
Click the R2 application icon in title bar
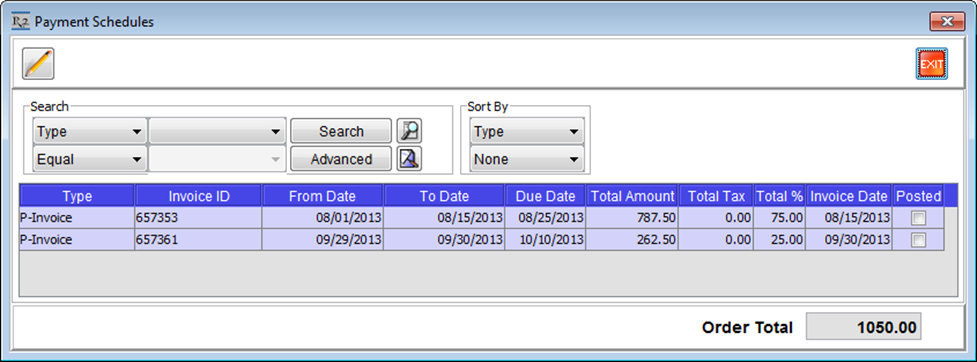21,21
